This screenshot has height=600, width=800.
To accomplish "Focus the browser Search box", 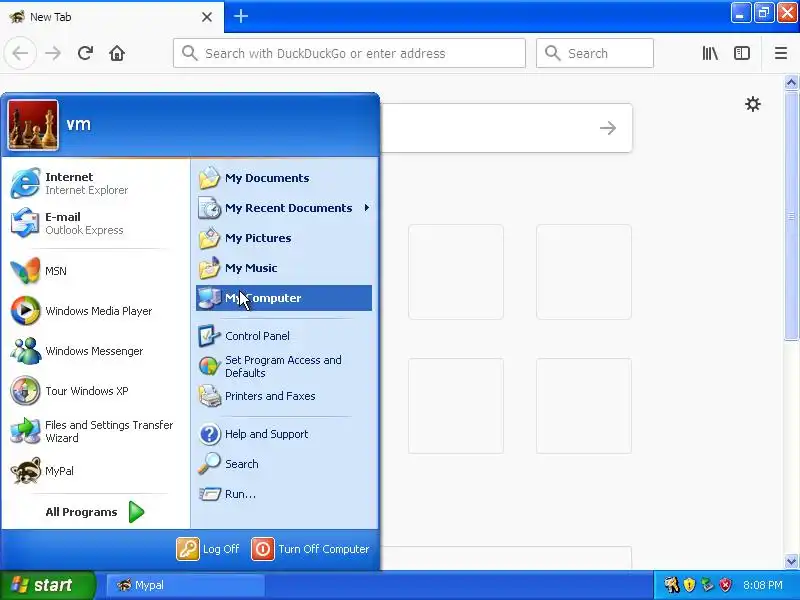I will tap(595, 53).
